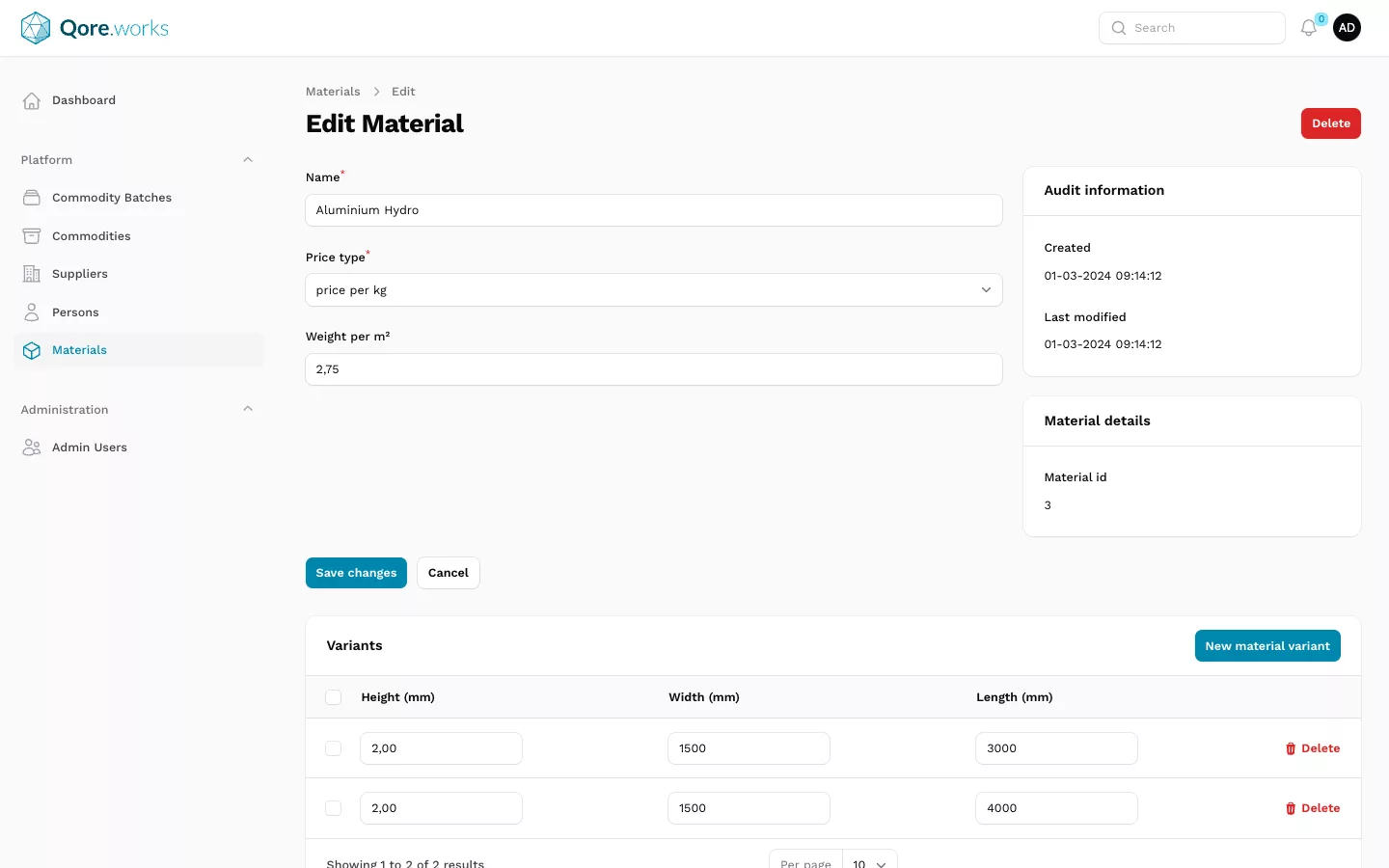Screen dimensions: 1389x868
Task: Go to Commodities in the sidebar
Action: (x=91, y=236)
